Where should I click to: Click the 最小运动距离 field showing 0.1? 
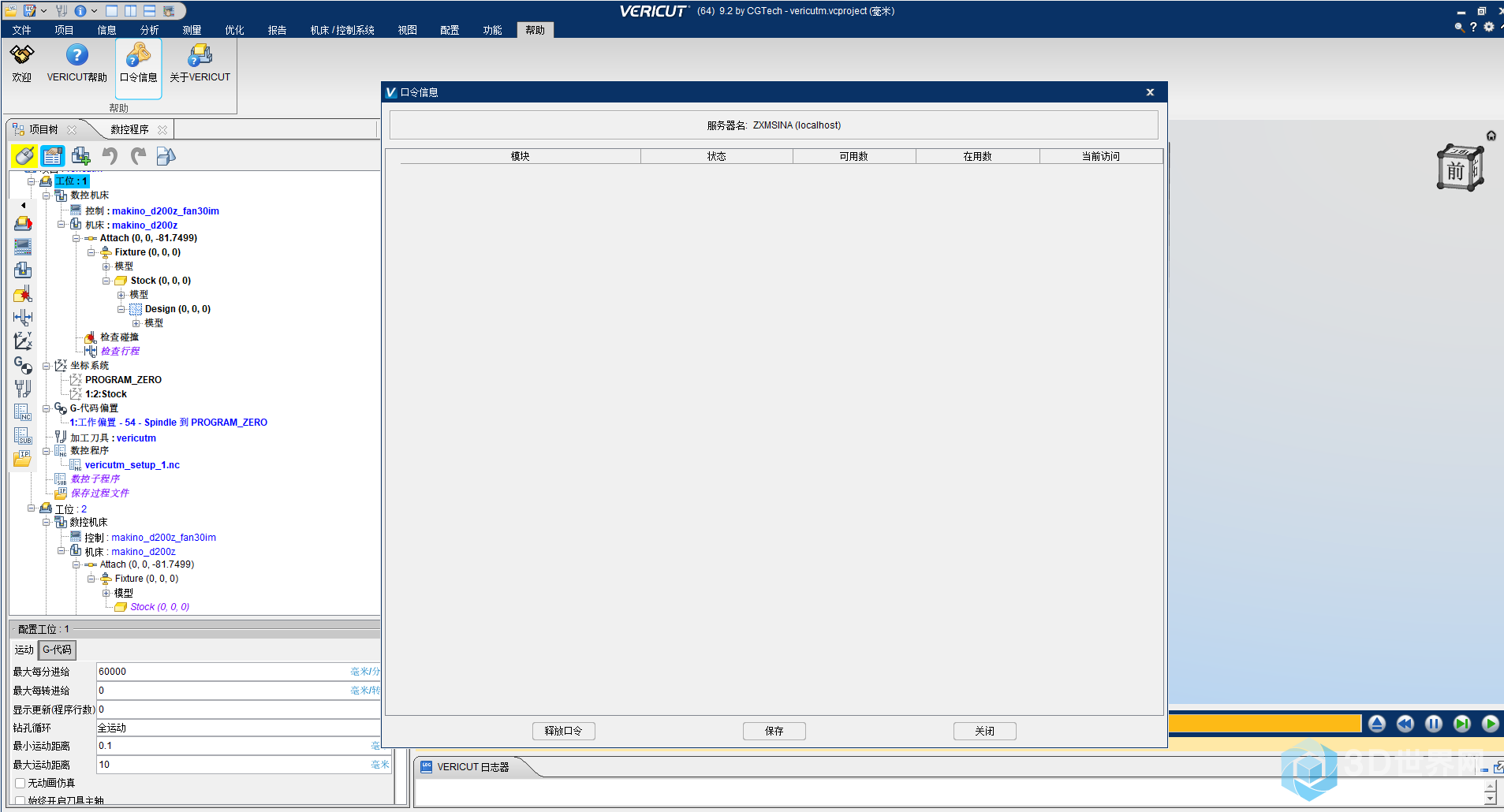[238, 746]
